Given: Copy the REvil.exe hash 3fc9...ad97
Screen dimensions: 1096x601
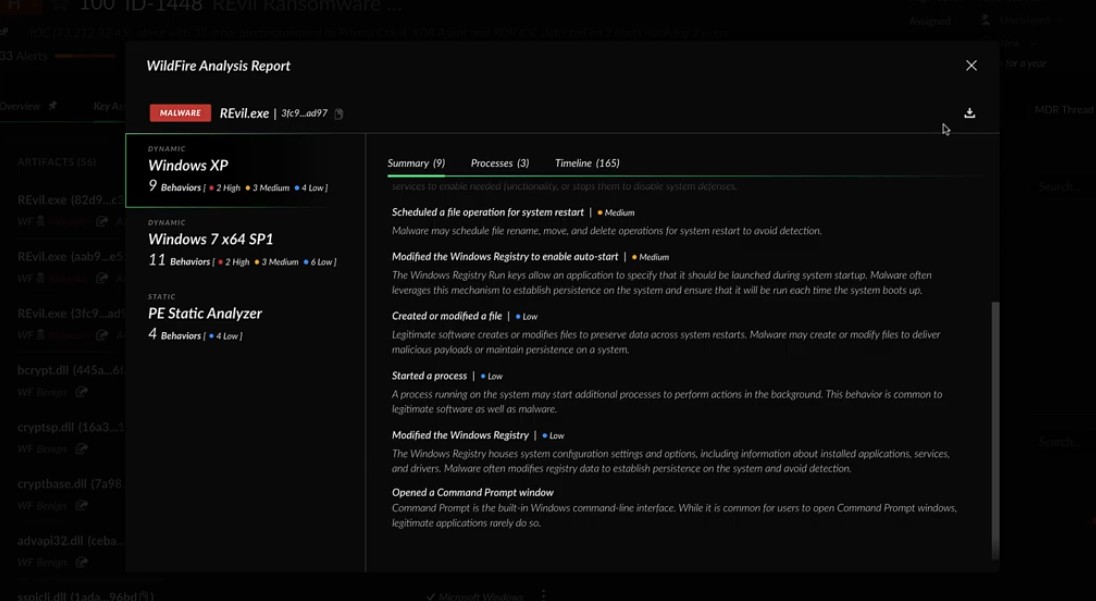Looking at the screenshot, I should tap(339, 114).
